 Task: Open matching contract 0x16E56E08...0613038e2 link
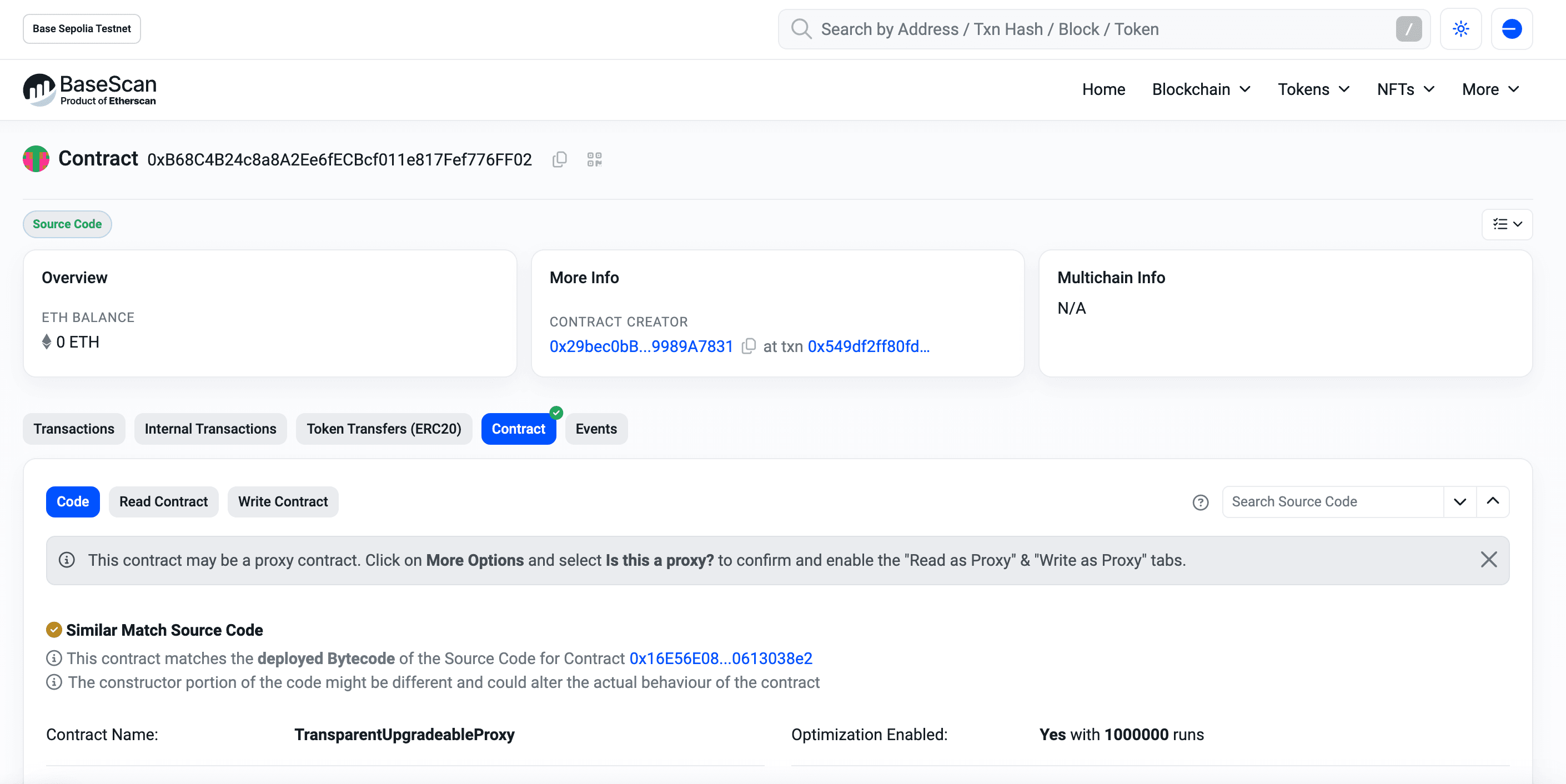pyautogui.click(x=720, y=658)
